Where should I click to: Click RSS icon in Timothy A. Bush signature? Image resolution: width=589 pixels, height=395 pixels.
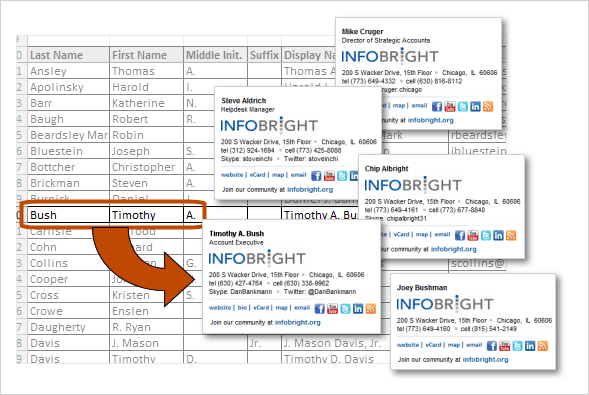tap(371, 309)
